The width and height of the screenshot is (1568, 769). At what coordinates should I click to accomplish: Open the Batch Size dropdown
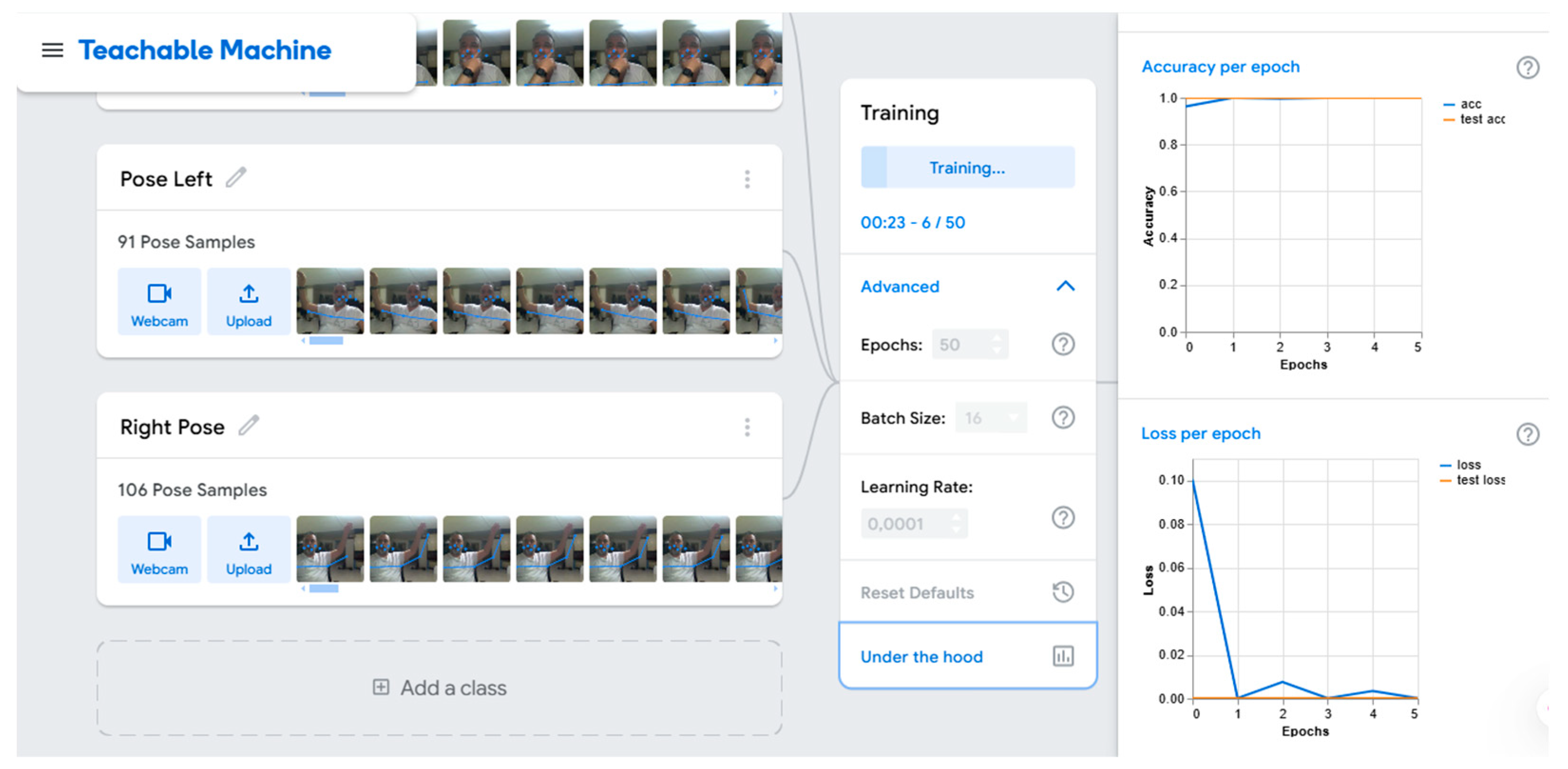click(x=991, y=418)
